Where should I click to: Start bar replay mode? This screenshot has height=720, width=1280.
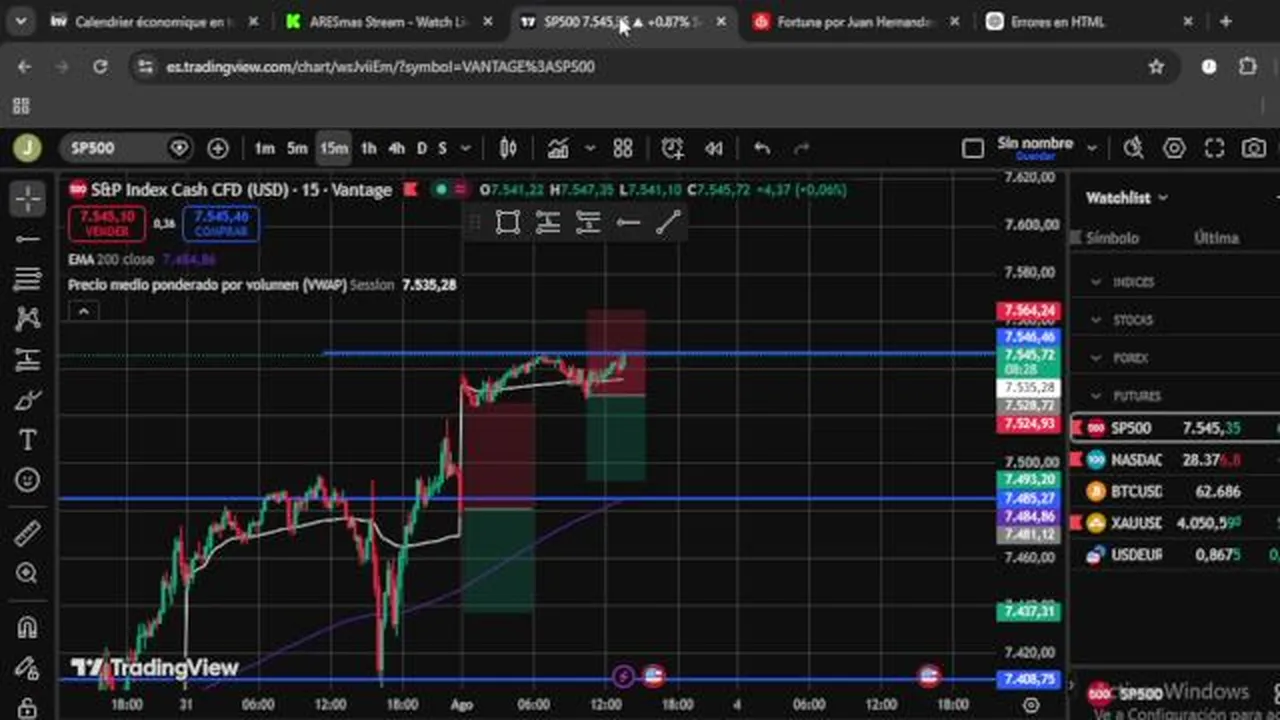click(x=714, y=148)
